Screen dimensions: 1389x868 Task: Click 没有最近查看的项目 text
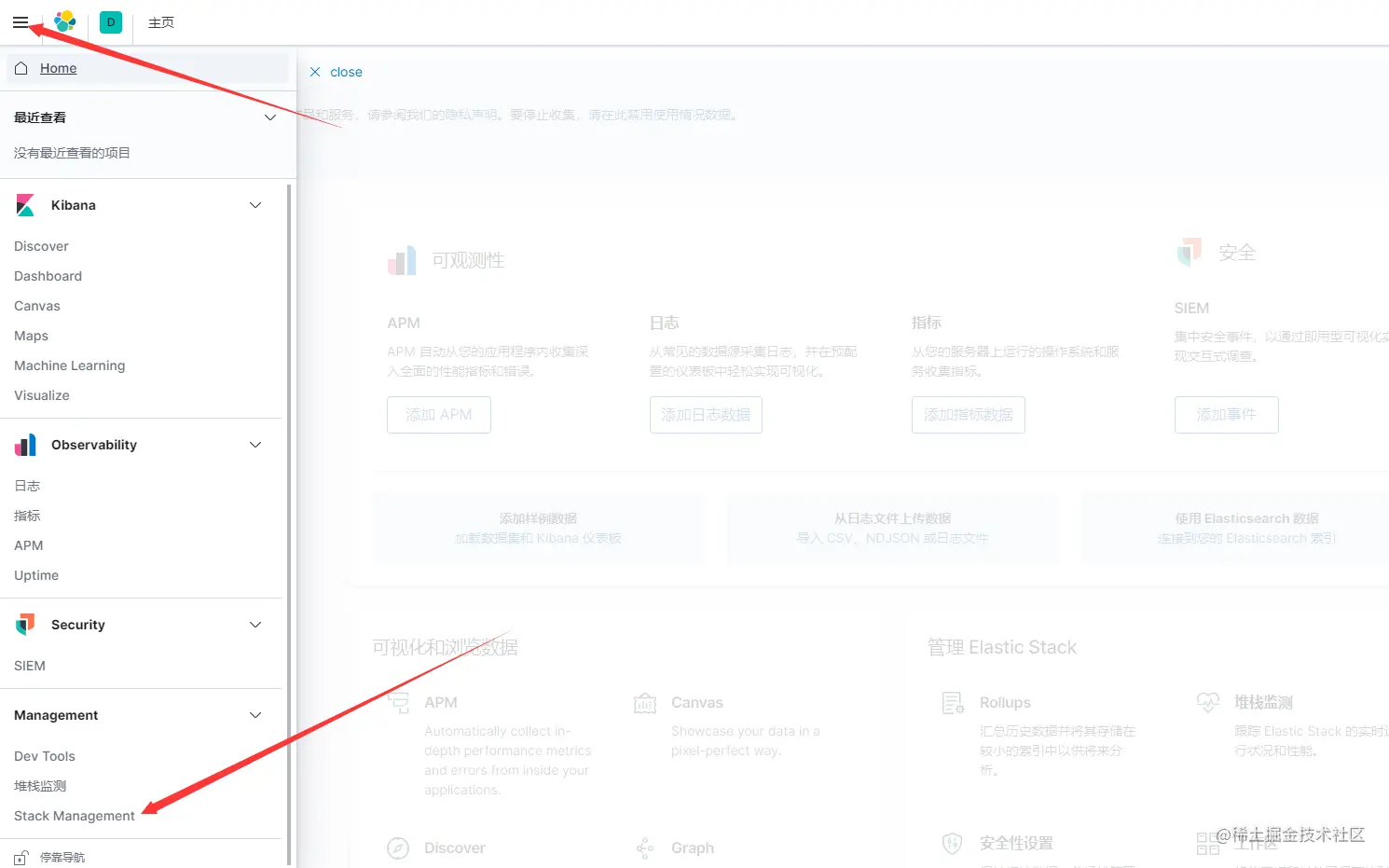pyautogui.click(x=72, y=153)
